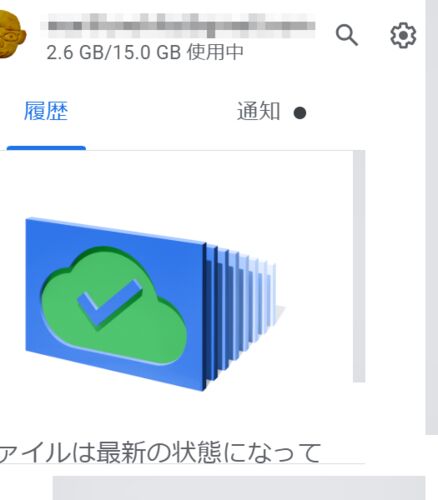Click the checkmark inside the green cloud
This screenshot has height=500, width=438.
click(x=109, y=302)
